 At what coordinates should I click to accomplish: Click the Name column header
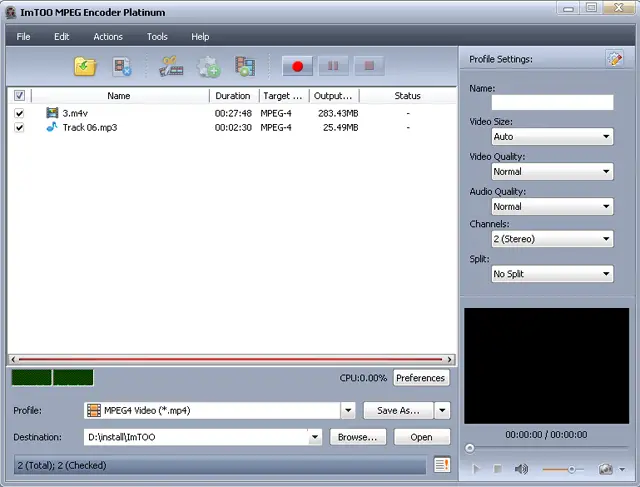tap(120, 96)
